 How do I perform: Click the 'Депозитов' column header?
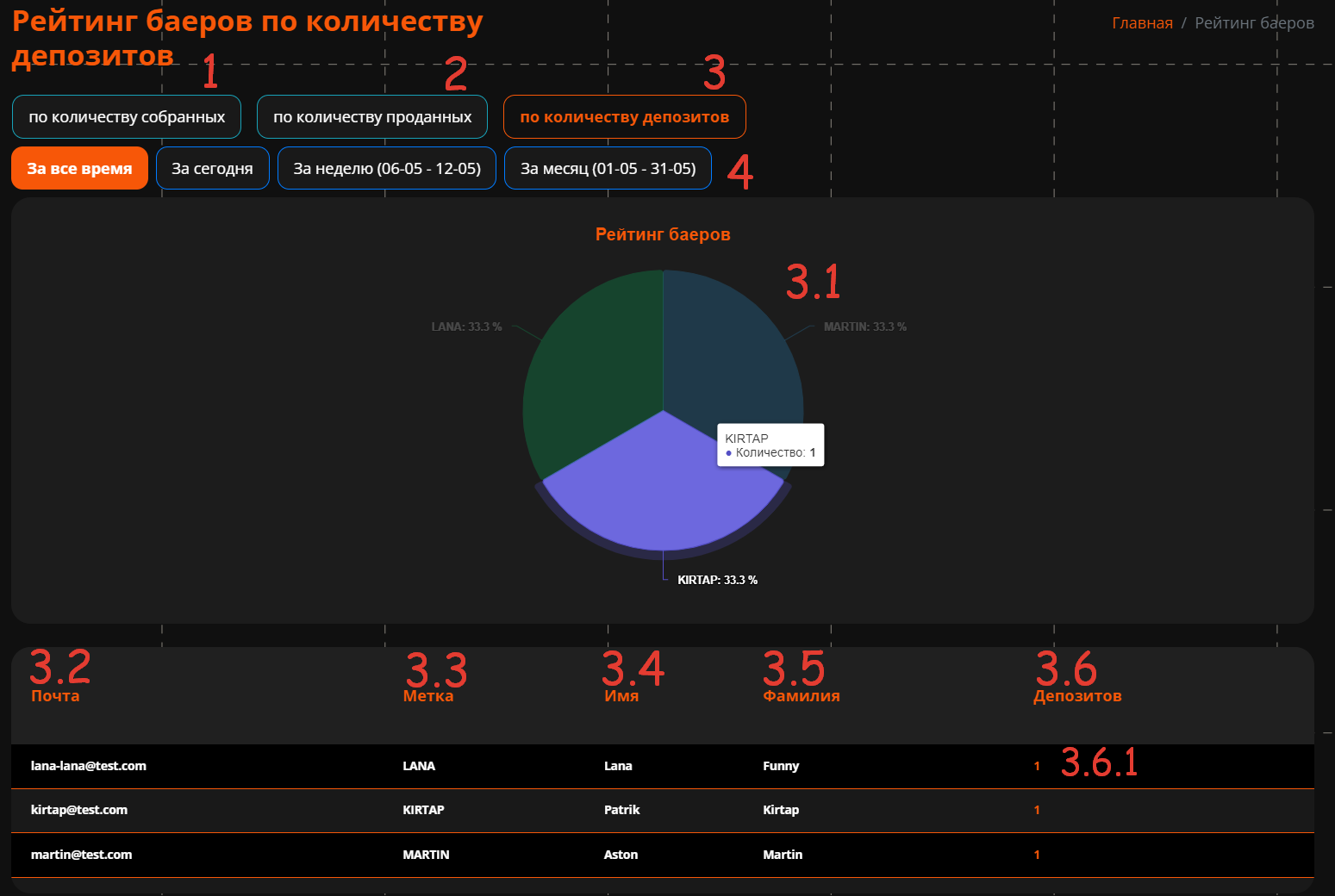pyautogui.click(x=1077, y=696)
